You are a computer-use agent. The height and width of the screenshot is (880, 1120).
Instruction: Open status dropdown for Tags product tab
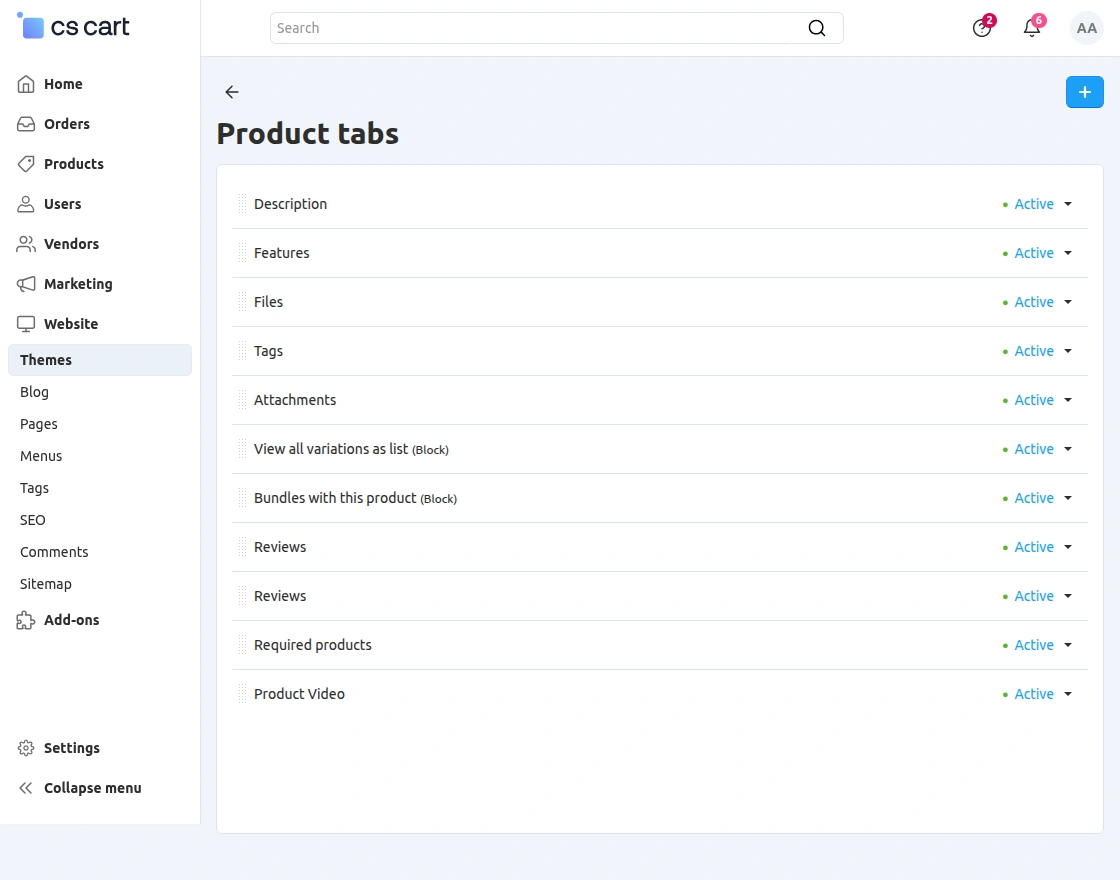click(1037, 351)
